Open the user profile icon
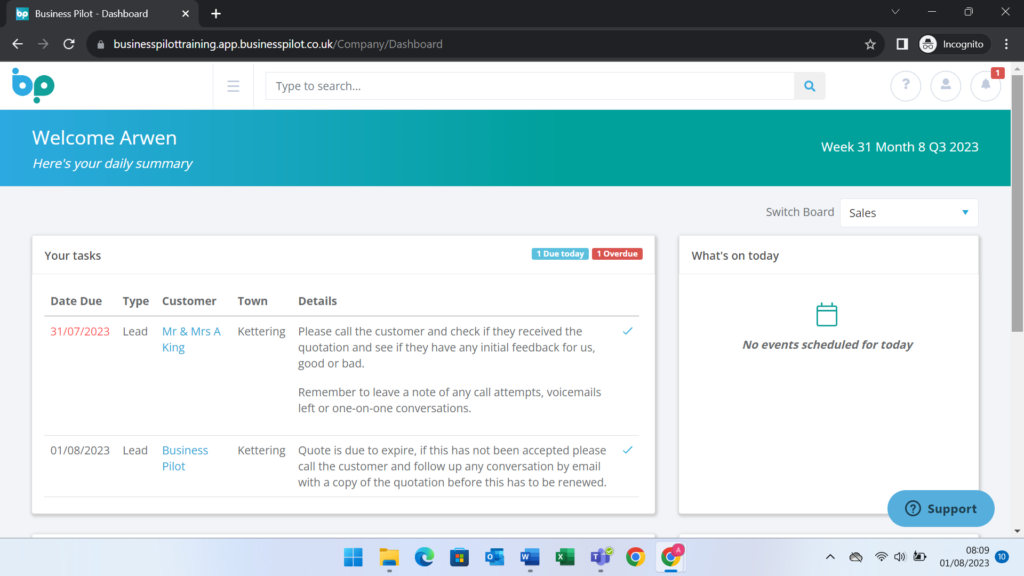 [945, 86]
